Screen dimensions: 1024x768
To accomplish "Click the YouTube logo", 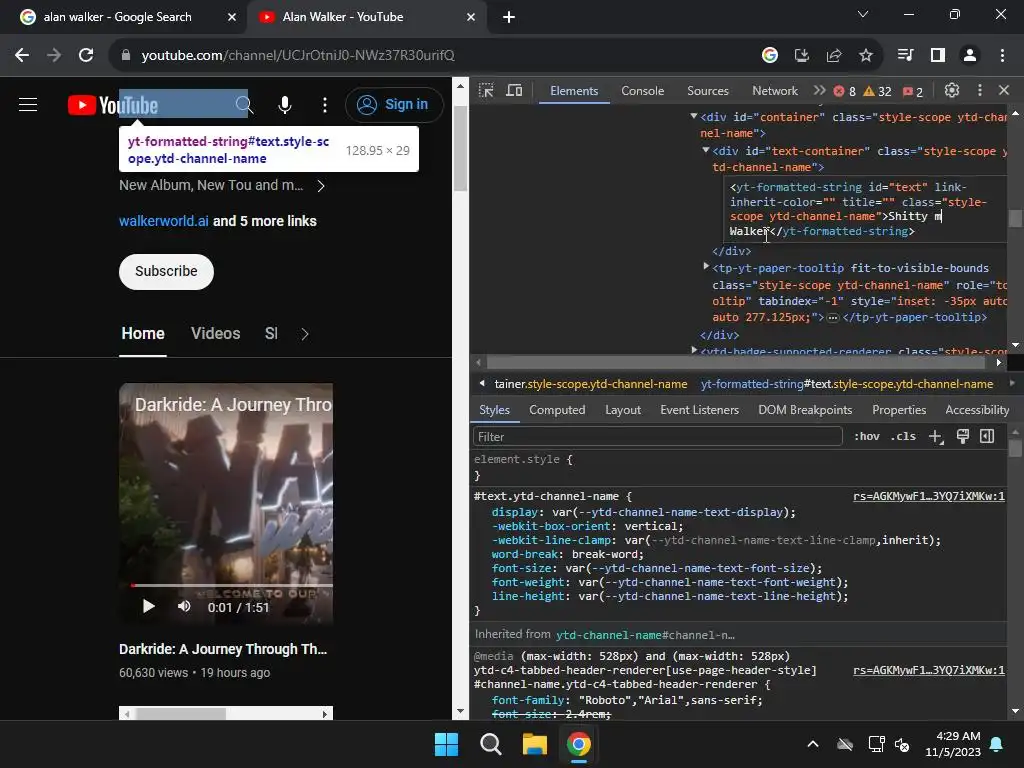I will click(x=112, y=104).
